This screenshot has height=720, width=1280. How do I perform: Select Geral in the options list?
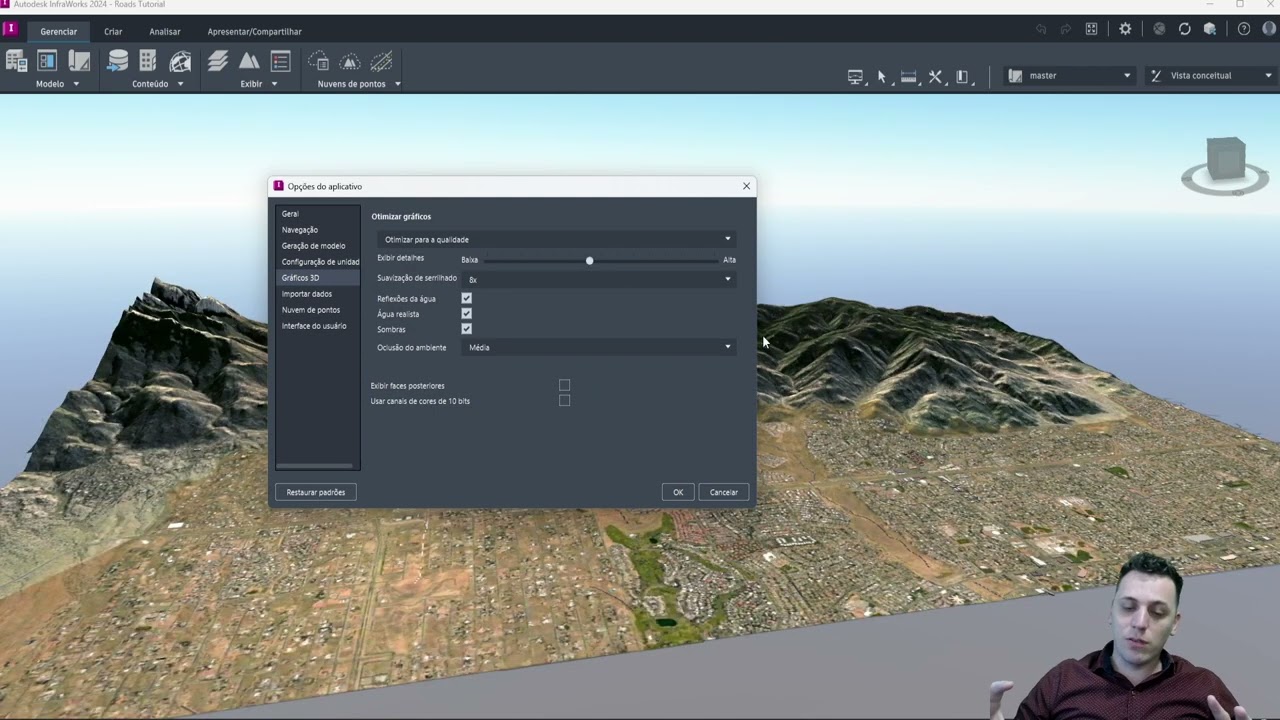[x=317, y=214]
